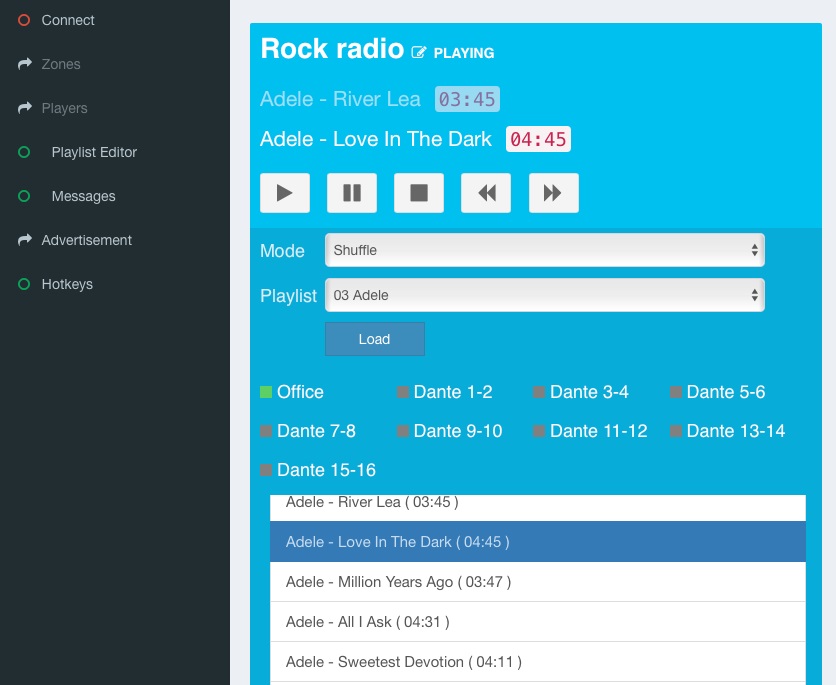The height and width of the screenshot is (685, 836).
Task: Toggle the Office zone output
Action: point(266,392)
